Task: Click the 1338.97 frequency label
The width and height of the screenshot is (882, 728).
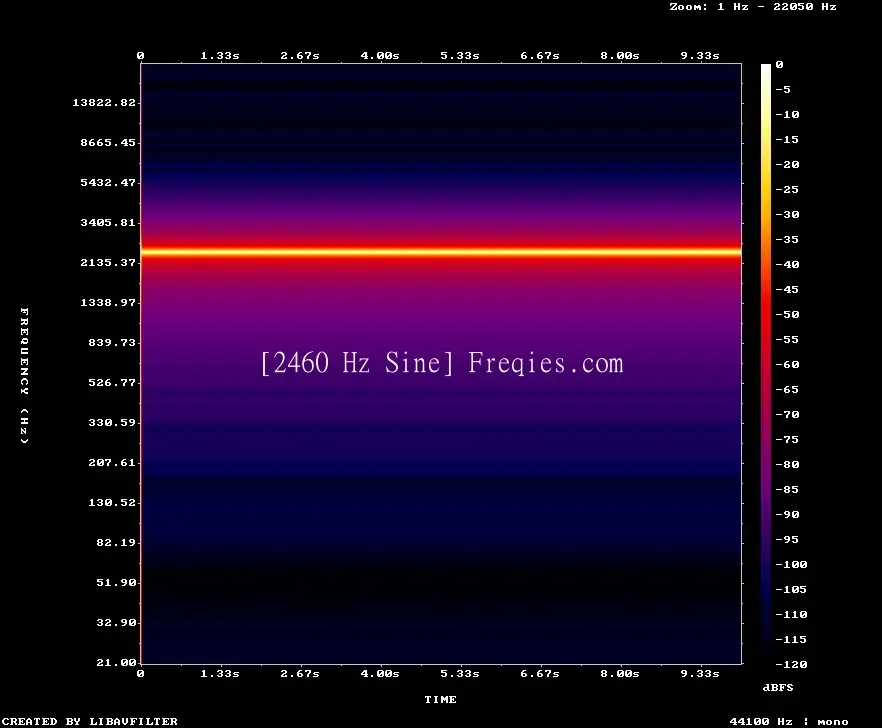Action: pos(108,302)
